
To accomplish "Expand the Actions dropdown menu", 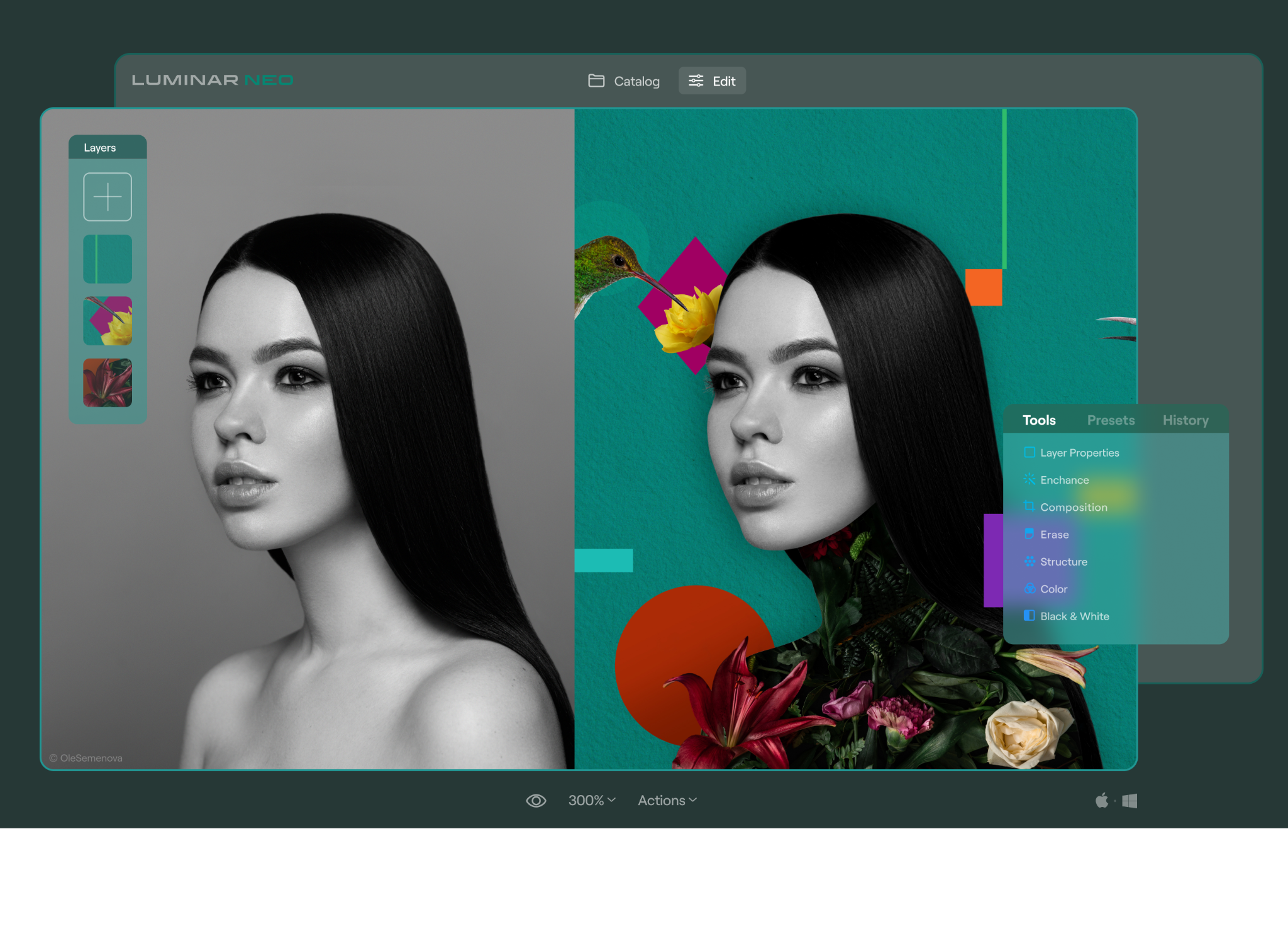I will [667, 801].
